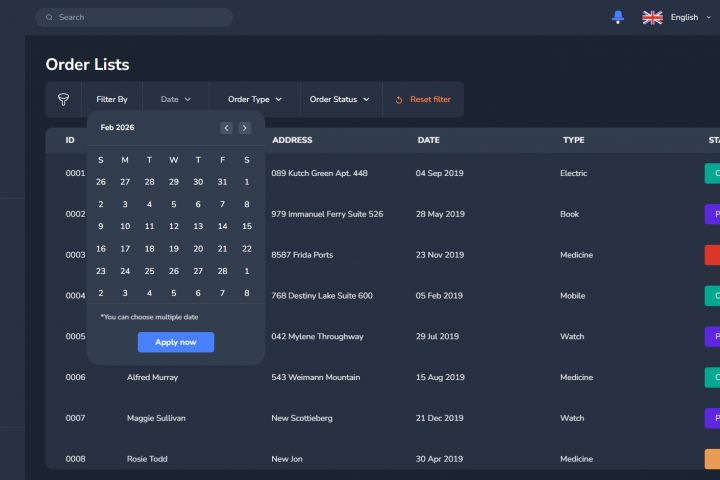This screenshot has height=480, width=720.
Task: Select February 16 in calendar
Action: (x=101, y=248)
